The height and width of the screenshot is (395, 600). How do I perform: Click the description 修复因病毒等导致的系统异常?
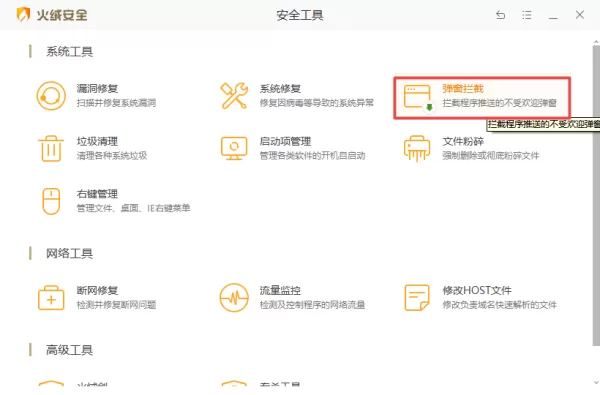(x=316, y=103)
